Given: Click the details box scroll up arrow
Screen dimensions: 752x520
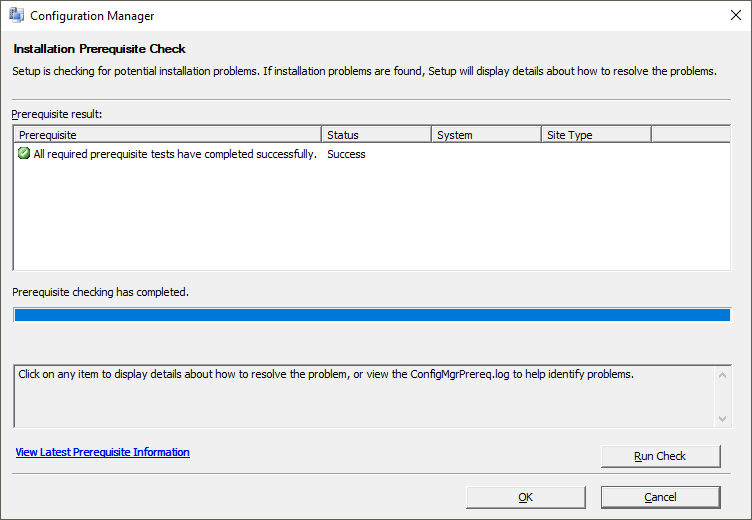Looking at the screenshot, I should tap(722, 375).
